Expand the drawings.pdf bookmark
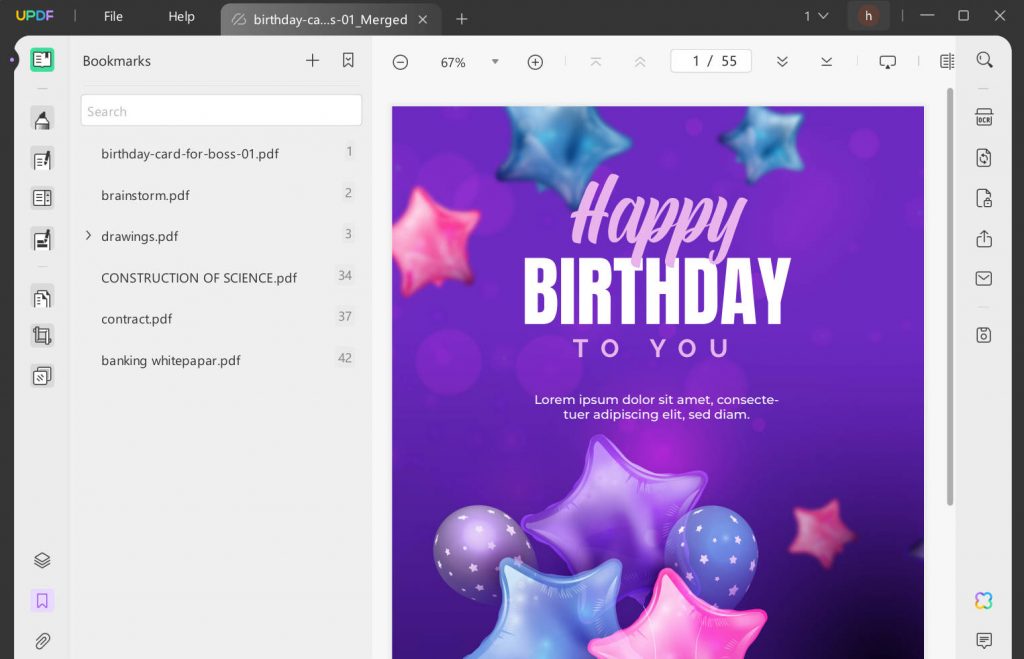 [x=88, y=236]
